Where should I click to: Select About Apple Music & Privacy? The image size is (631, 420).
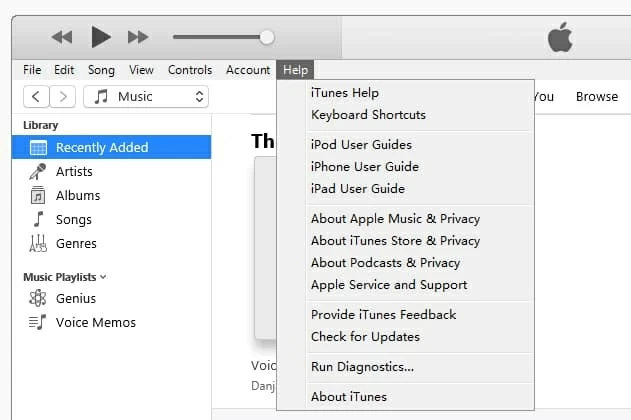coord(420,219)
